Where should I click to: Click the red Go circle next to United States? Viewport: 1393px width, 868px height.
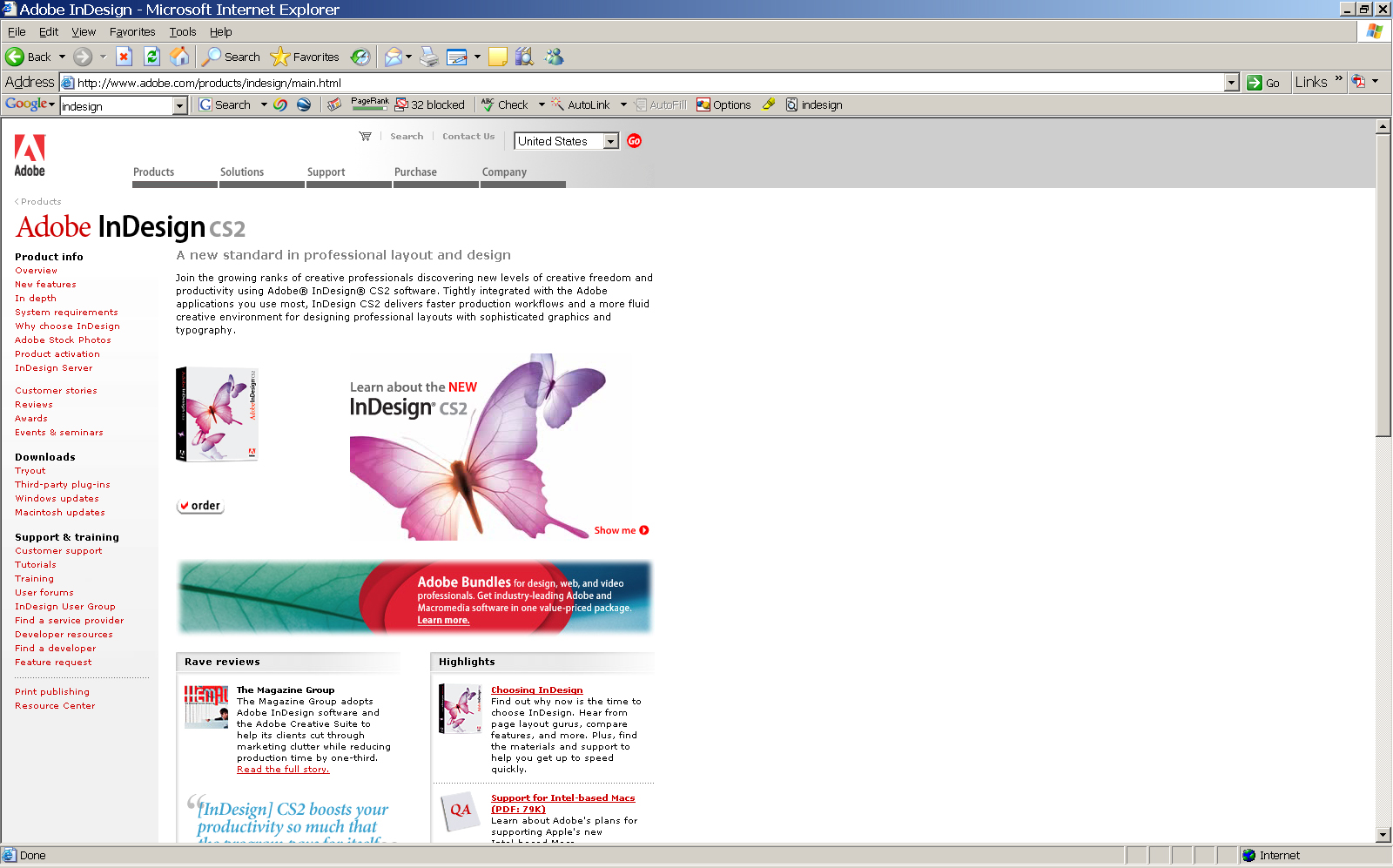(634, 141)
